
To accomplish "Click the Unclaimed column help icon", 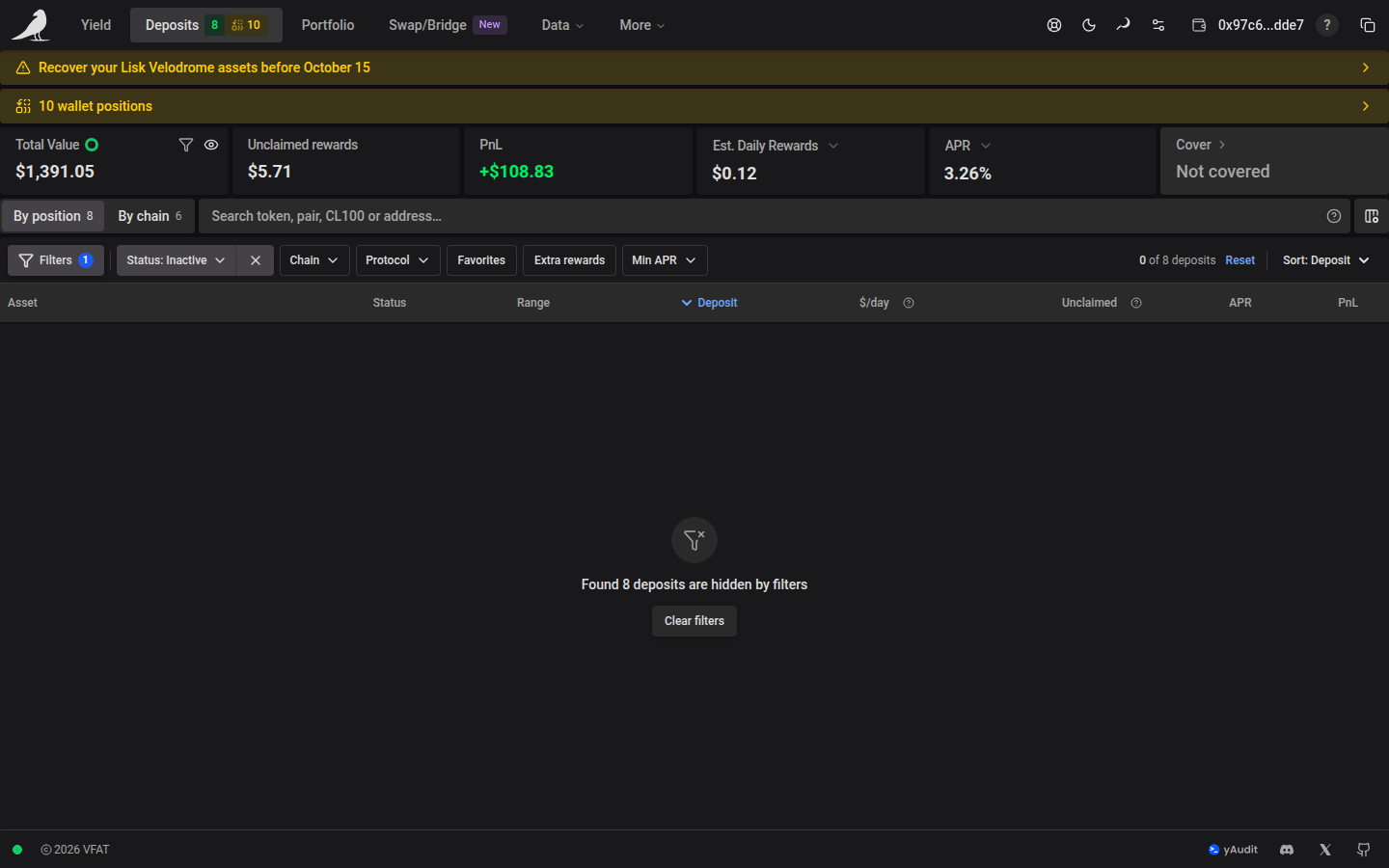I will pos(1136,303).
